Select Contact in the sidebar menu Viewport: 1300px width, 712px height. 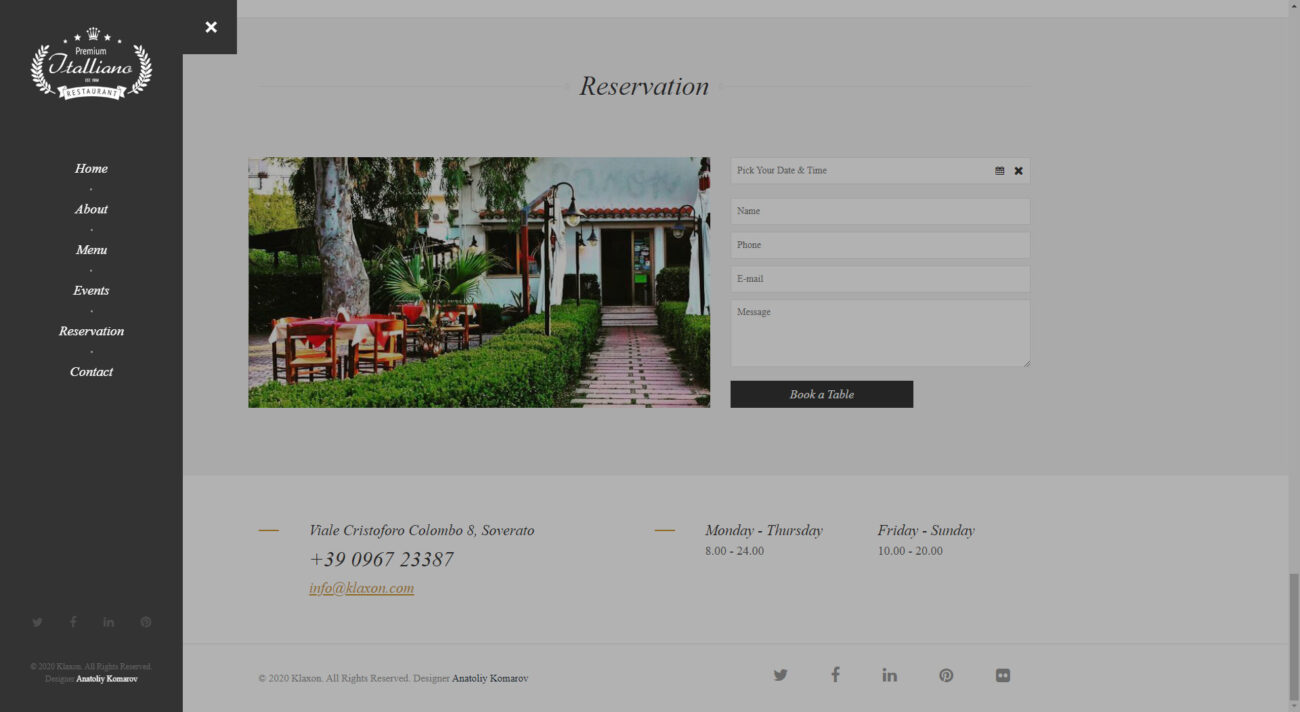click(91, 372)
